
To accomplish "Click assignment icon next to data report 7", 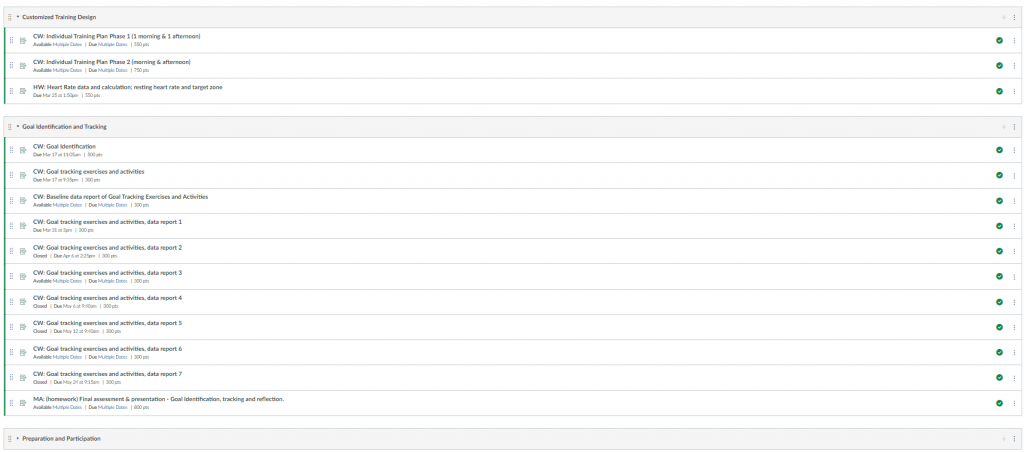I will click(x=23, y=378).
